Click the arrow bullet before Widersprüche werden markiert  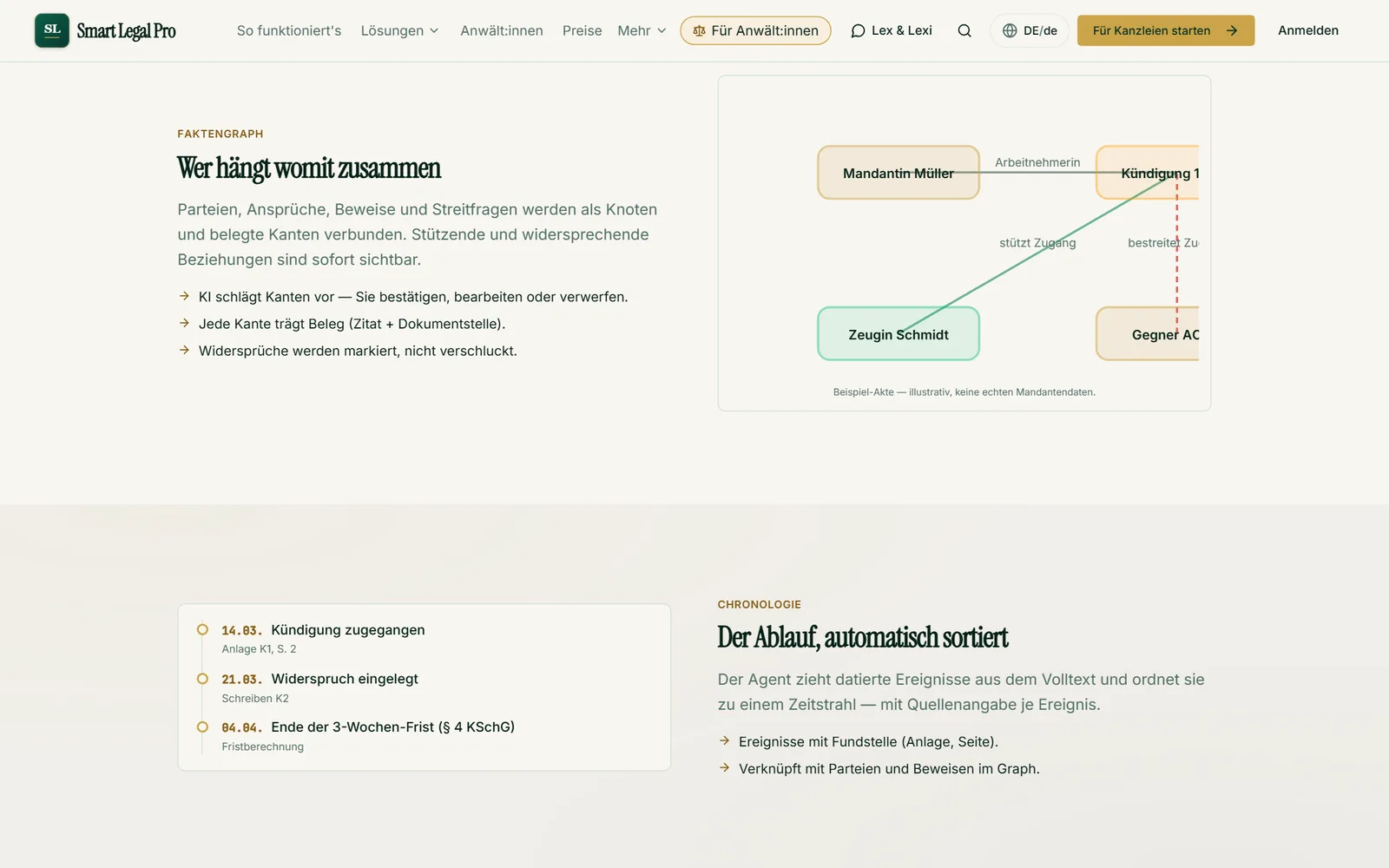click(x=184, y=350)
